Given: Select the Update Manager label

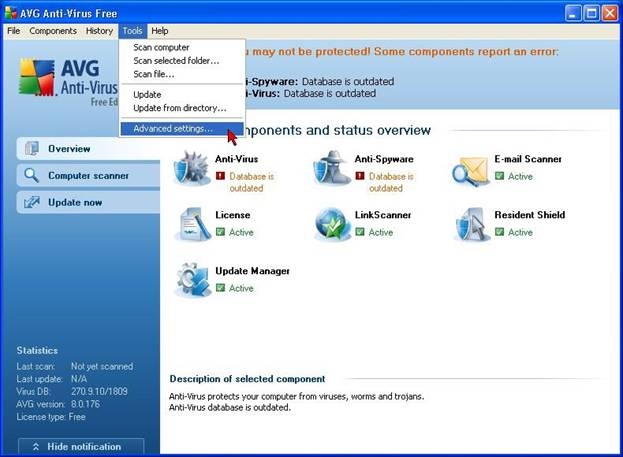Looking at the screenshot, I should click(x=252, y=271).
